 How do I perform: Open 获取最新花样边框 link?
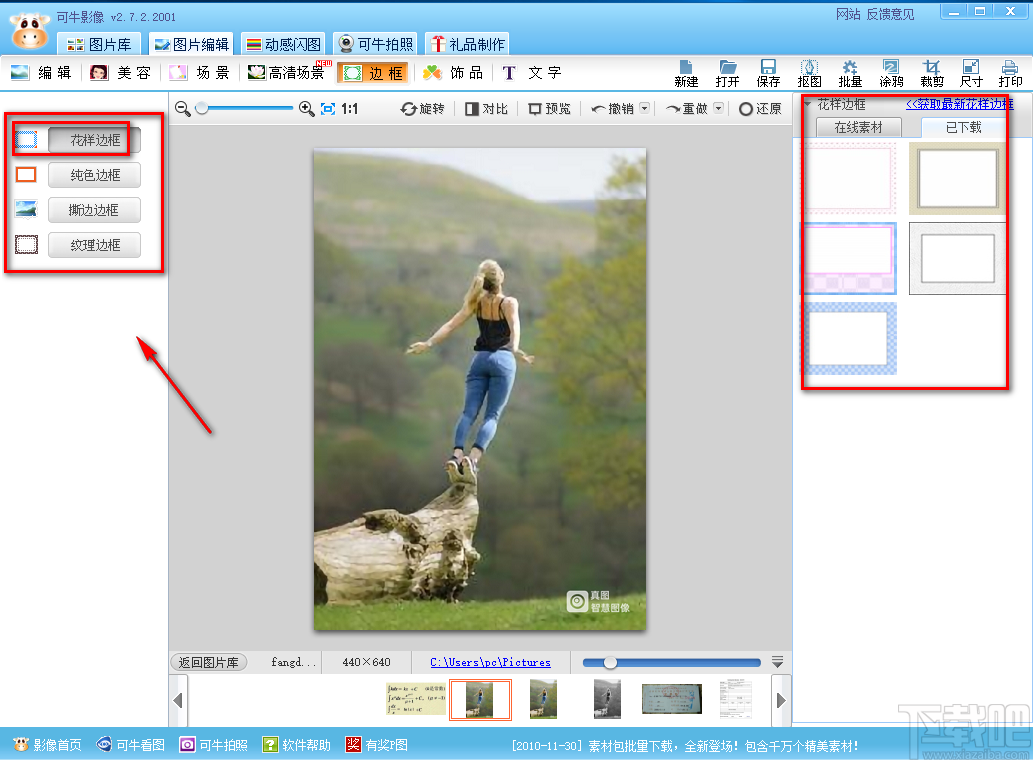click(959, 104)
